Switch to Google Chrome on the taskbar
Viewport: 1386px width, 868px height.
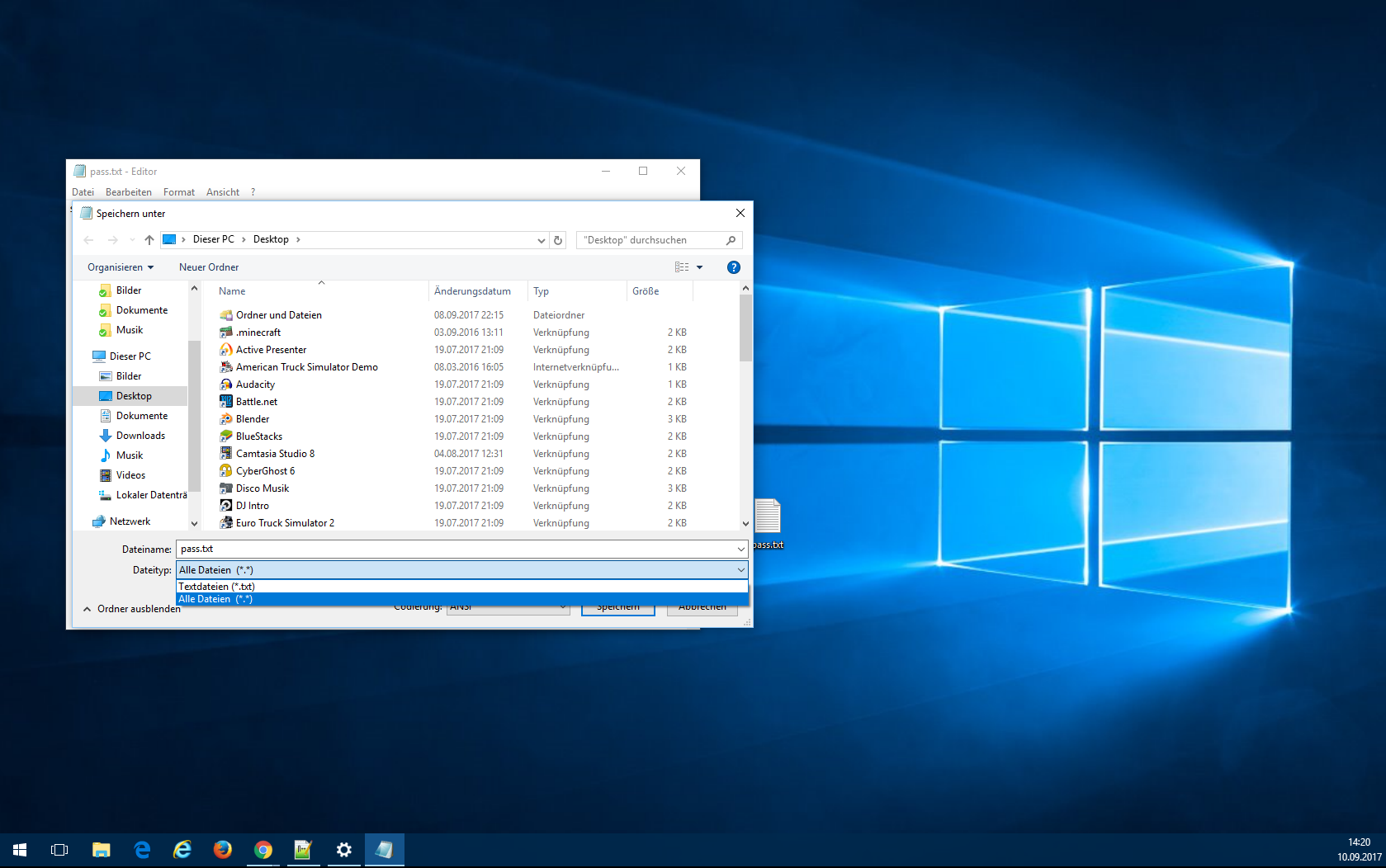coord(263,850)
